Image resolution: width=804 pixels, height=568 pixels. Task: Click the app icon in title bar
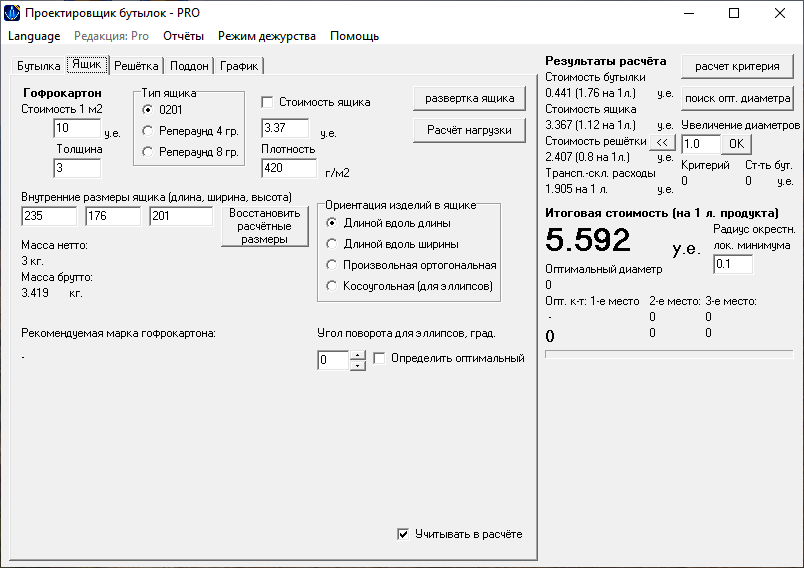pos(12,13)
